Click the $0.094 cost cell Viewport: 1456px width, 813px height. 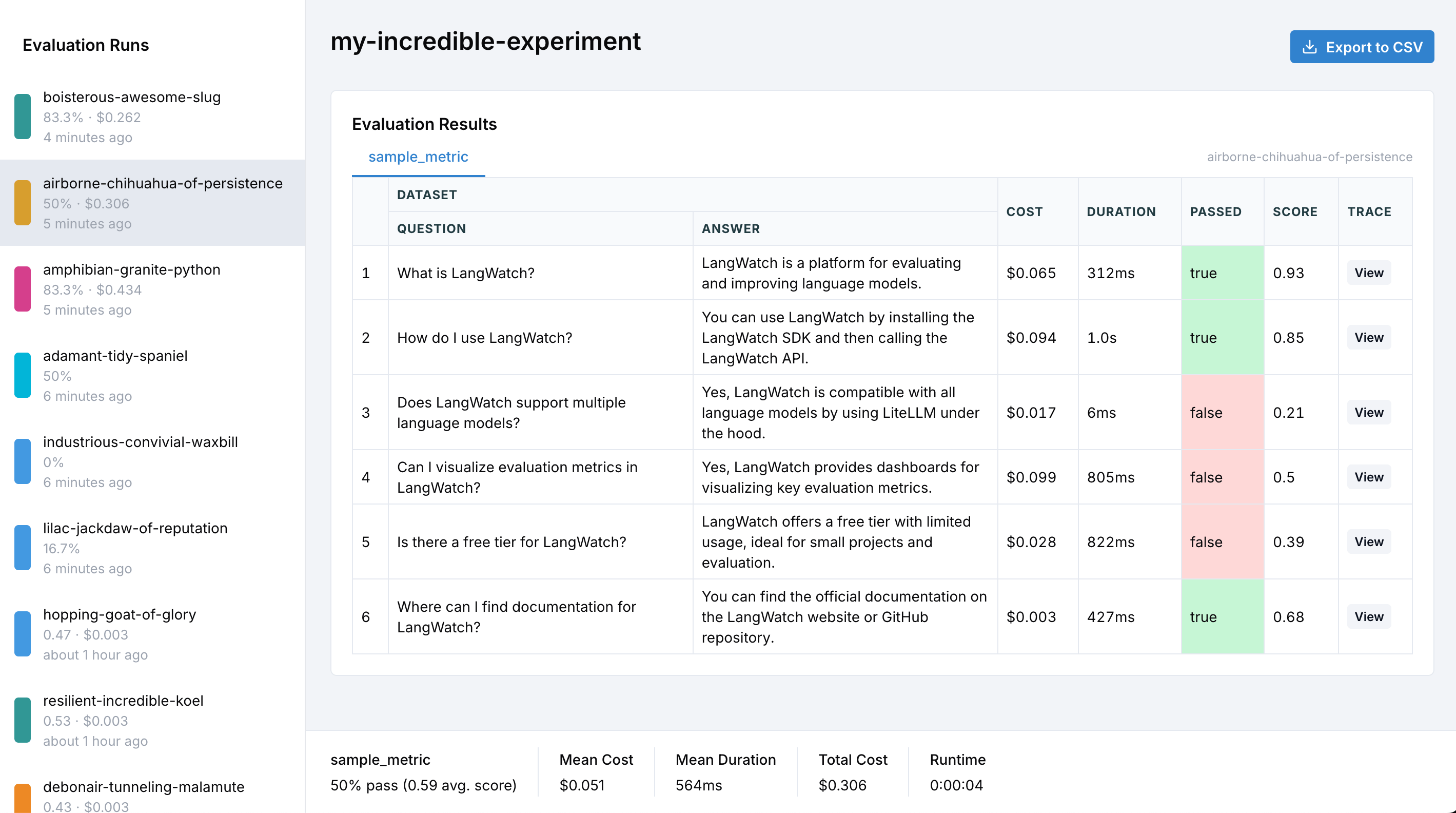pos(1038,338)
